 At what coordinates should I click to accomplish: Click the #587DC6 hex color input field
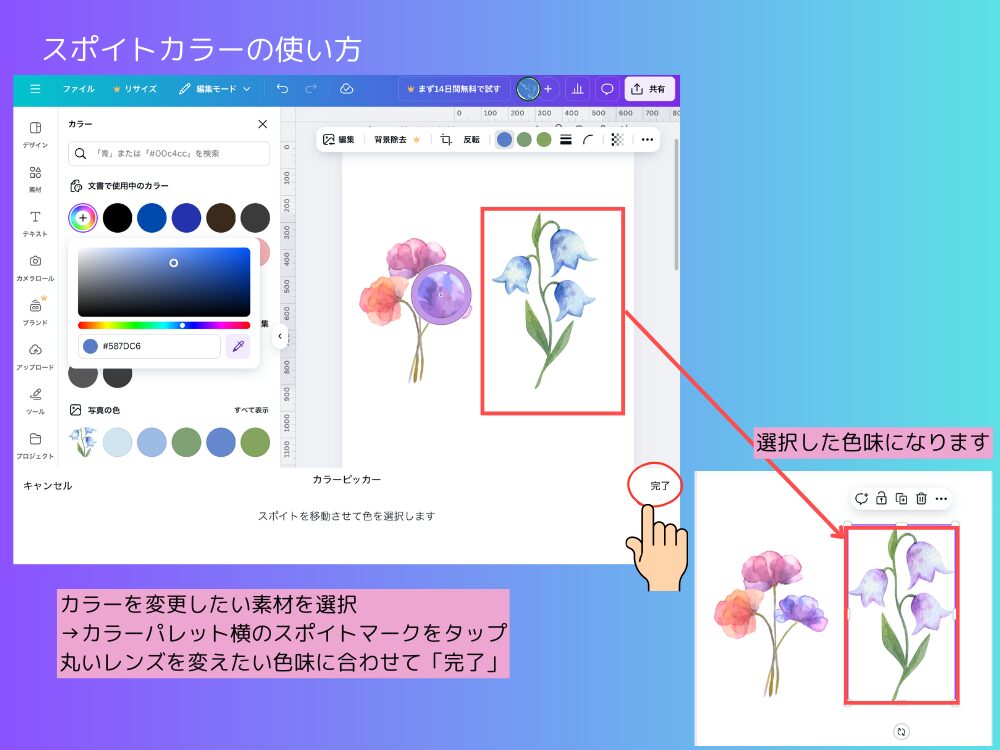click(x=150, y=346)
